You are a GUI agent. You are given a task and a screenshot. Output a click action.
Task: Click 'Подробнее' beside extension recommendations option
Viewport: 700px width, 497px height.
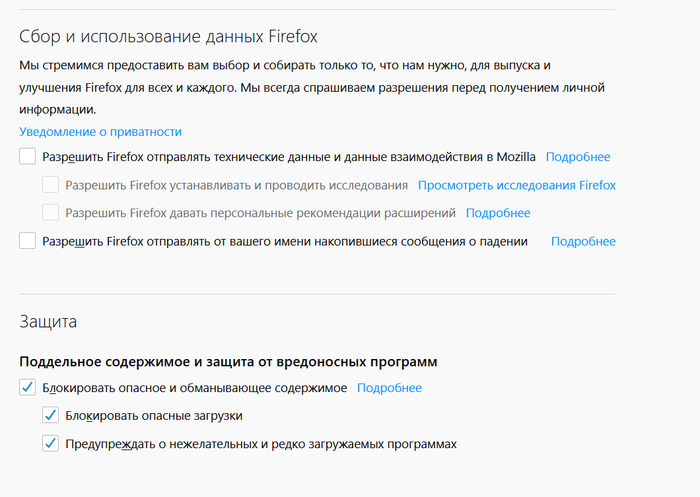click(x=498, y=213)
